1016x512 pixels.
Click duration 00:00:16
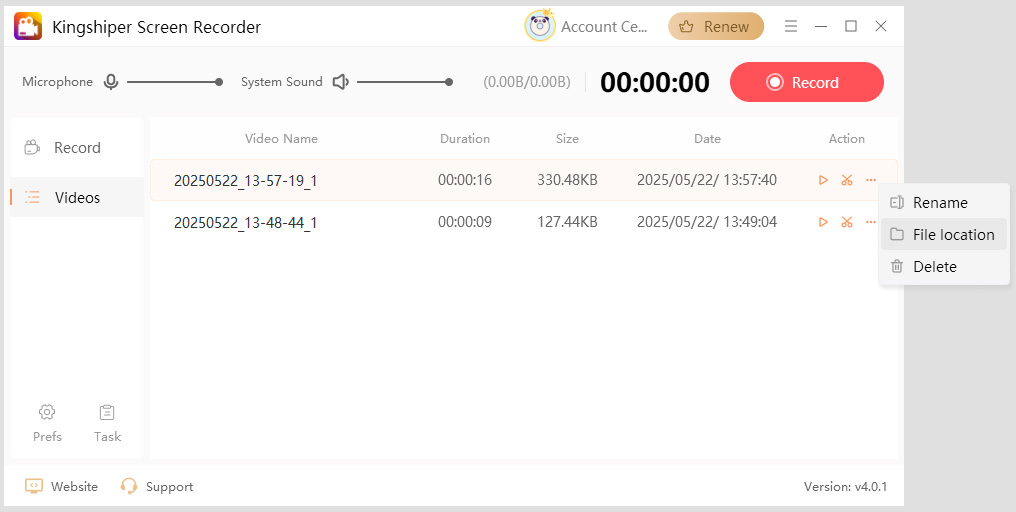[x=465, y=180]
